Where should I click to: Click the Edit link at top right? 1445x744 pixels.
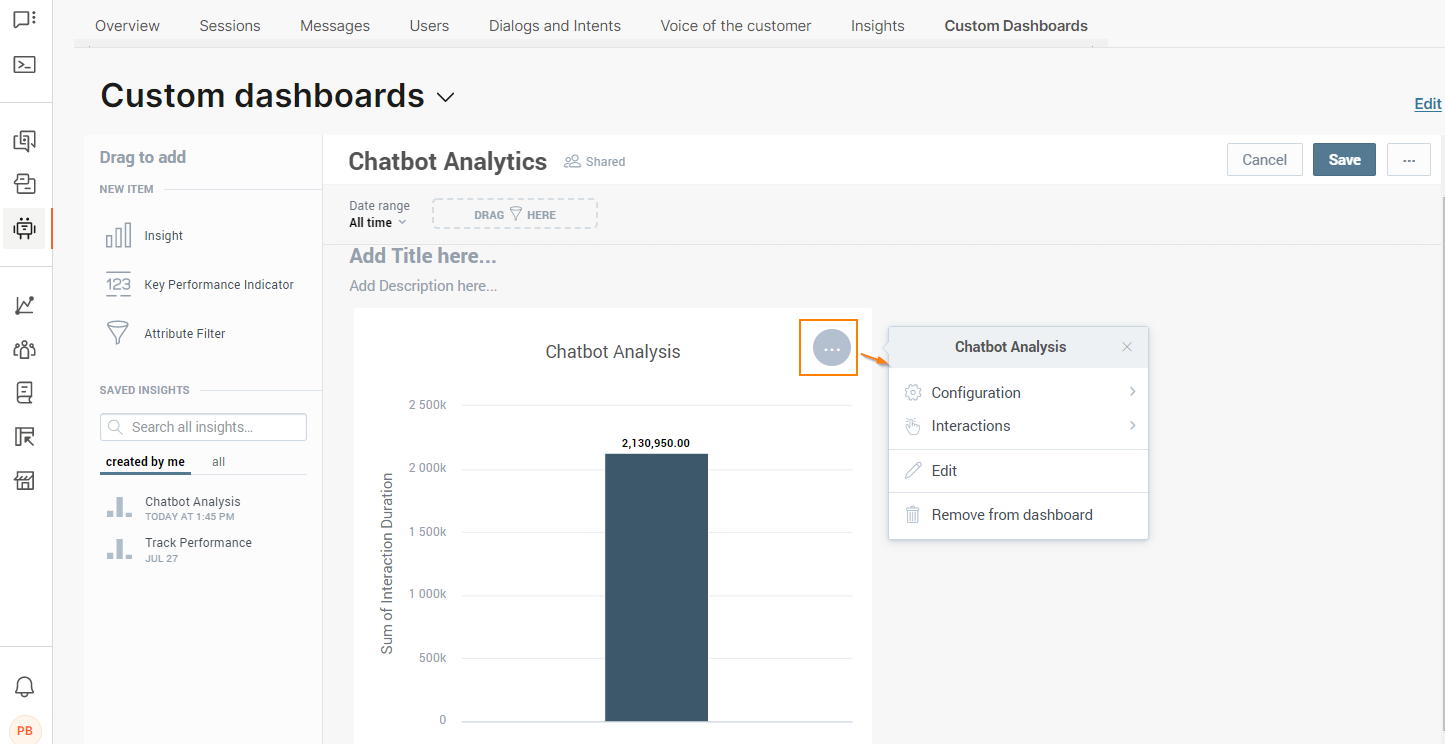click(1427, 103)
